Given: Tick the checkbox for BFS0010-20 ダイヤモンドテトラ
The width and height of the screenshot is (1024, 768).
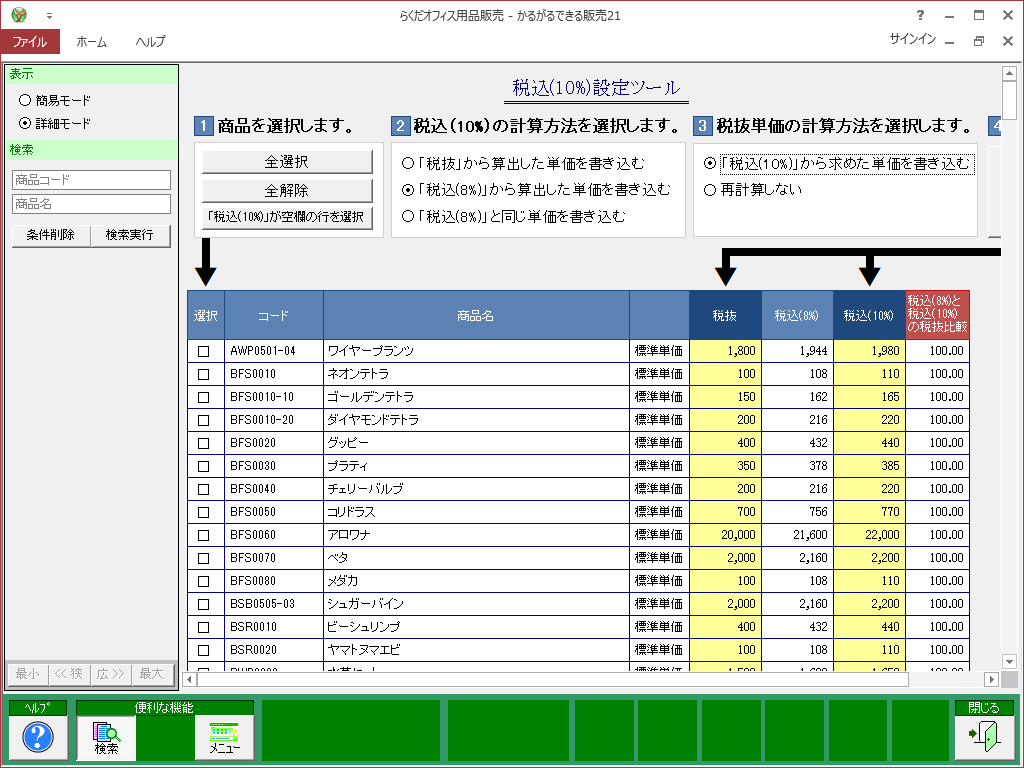Looking at the screenshot, I should 204,420.
